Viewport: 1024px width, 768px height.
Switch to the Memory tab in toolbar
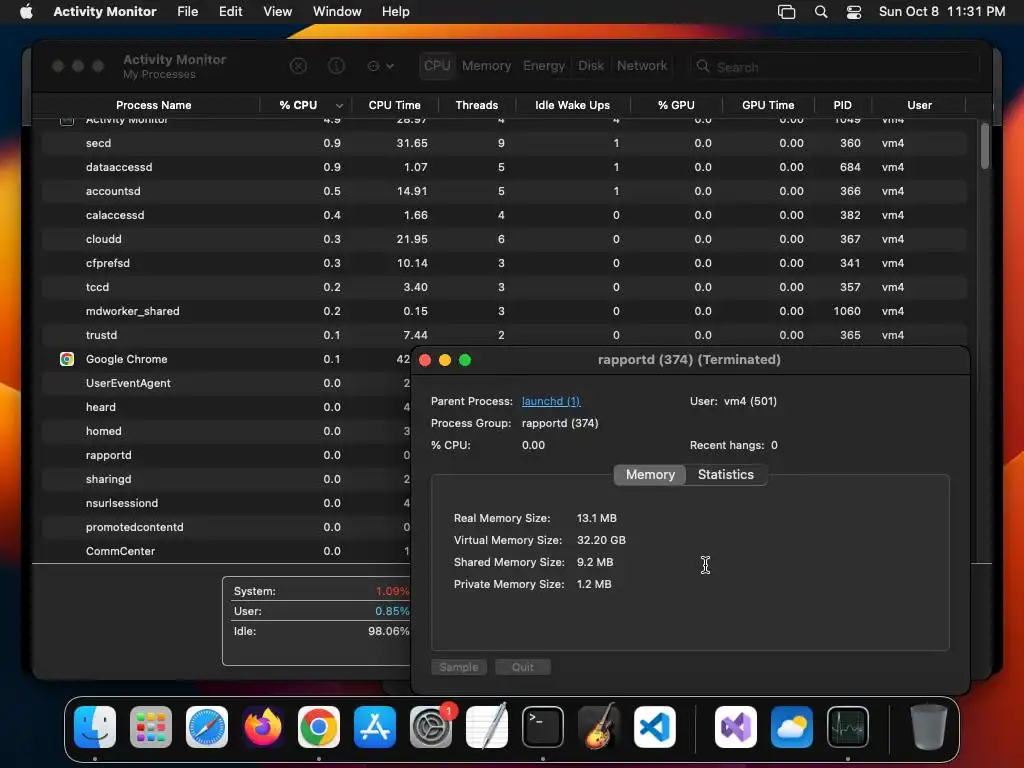coord(487,66)
